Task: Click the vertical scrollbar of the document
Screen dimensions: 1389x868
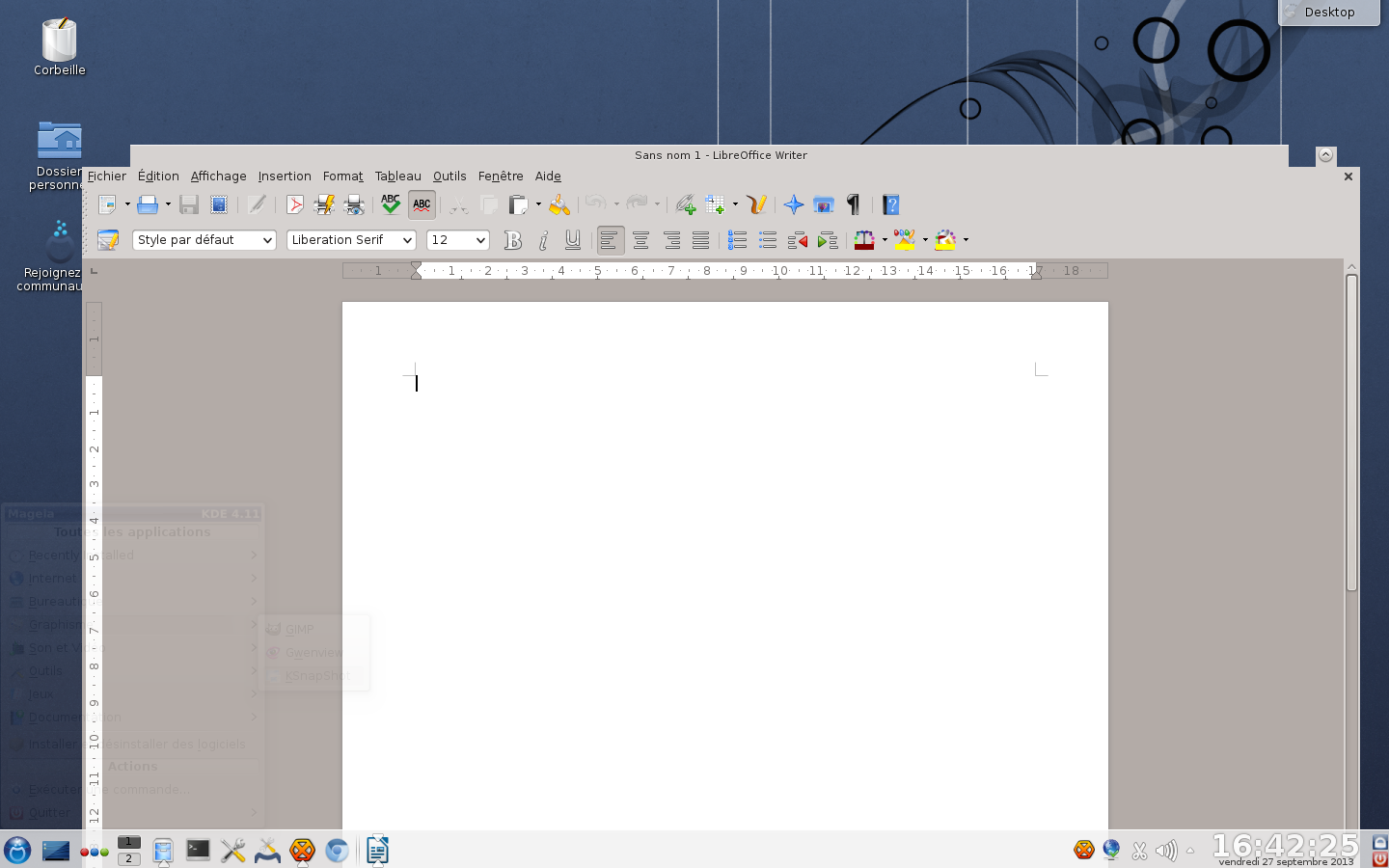Action: (1351, 432)
